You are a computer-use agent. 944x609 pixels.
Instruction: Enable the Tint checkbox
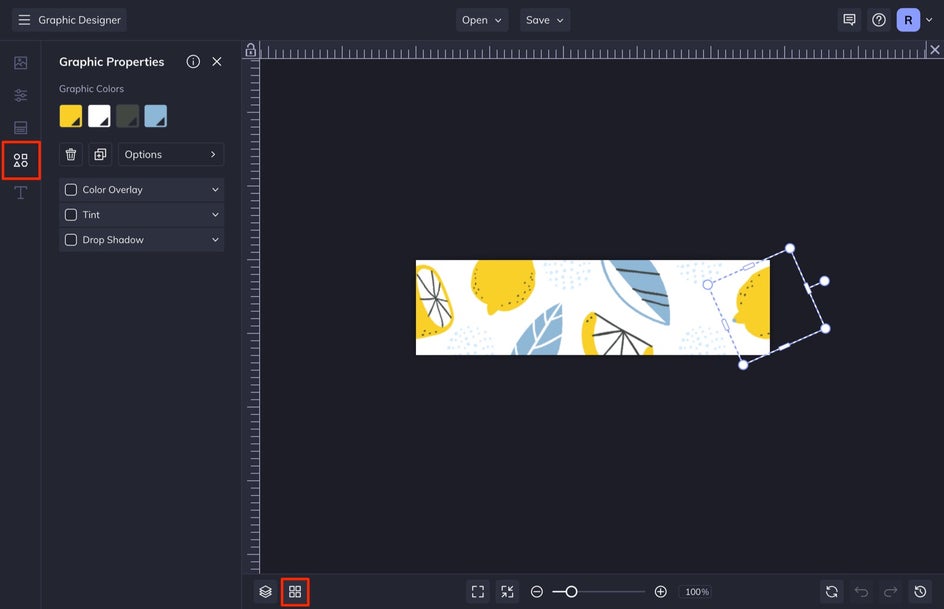(x=71, y=215)
